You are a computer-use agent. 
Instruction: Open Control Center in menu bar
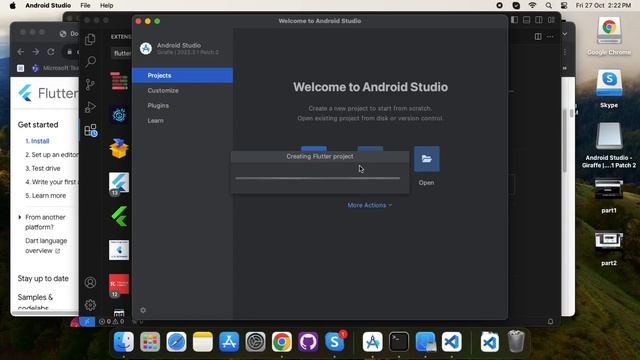[564, 5]
